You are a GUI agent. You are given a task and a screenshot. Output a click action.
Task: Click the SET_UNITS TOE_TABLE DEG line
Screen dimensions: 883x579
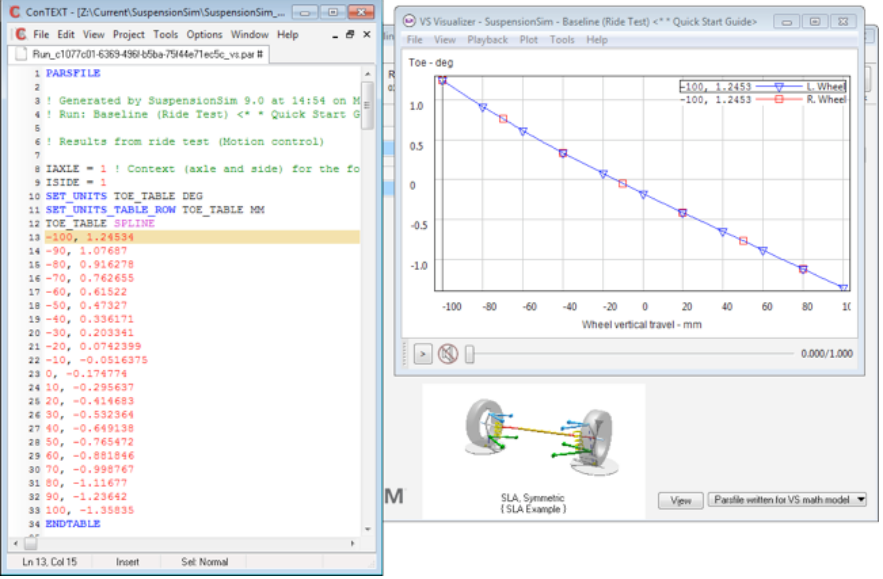click(124, 196)
